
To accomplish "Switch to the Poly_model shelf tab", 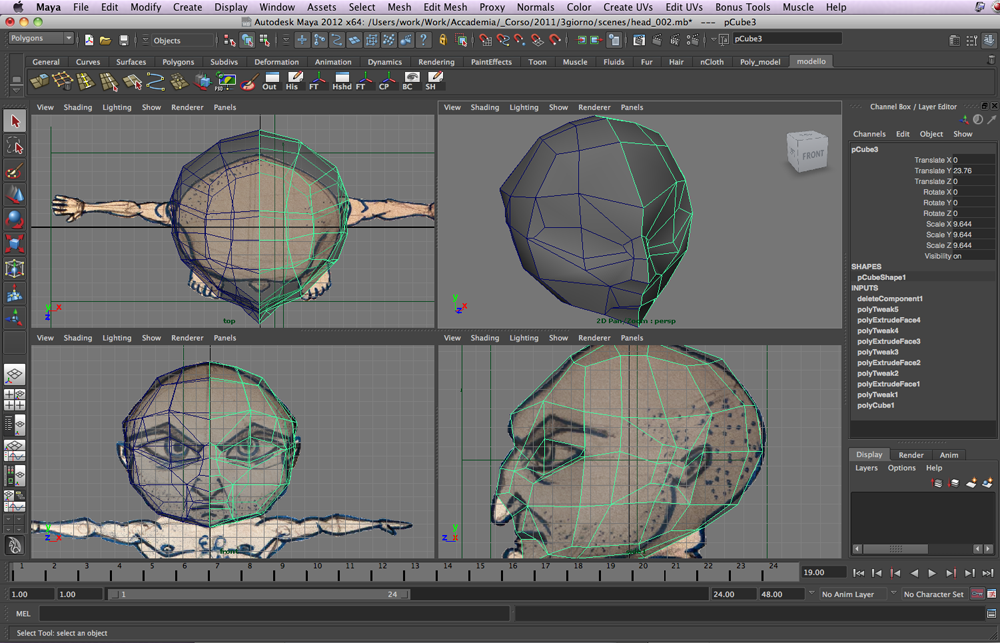I will [x=760, y=62].
